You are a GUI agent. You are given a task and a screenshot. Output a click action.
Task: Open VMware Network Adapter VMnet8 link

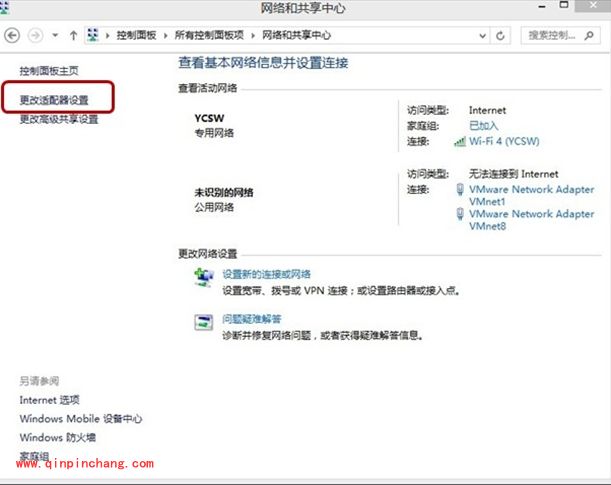point(532,220)
